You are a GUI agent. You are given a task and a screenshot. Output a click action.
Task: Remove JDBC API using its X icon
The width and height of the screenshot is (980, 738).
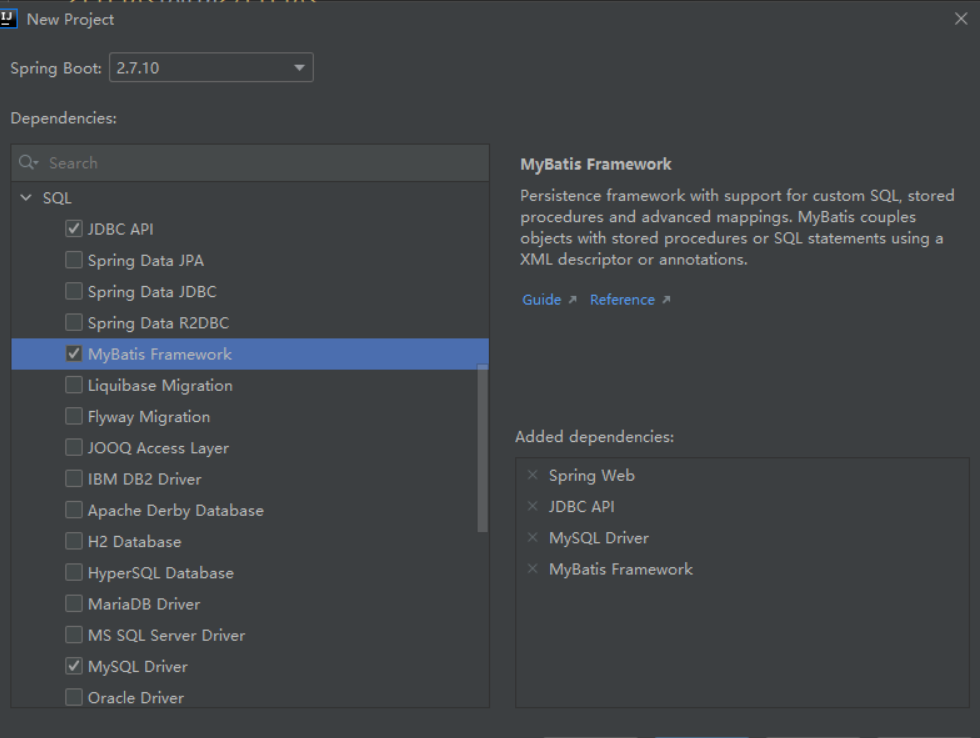click(x=532, y=506)
